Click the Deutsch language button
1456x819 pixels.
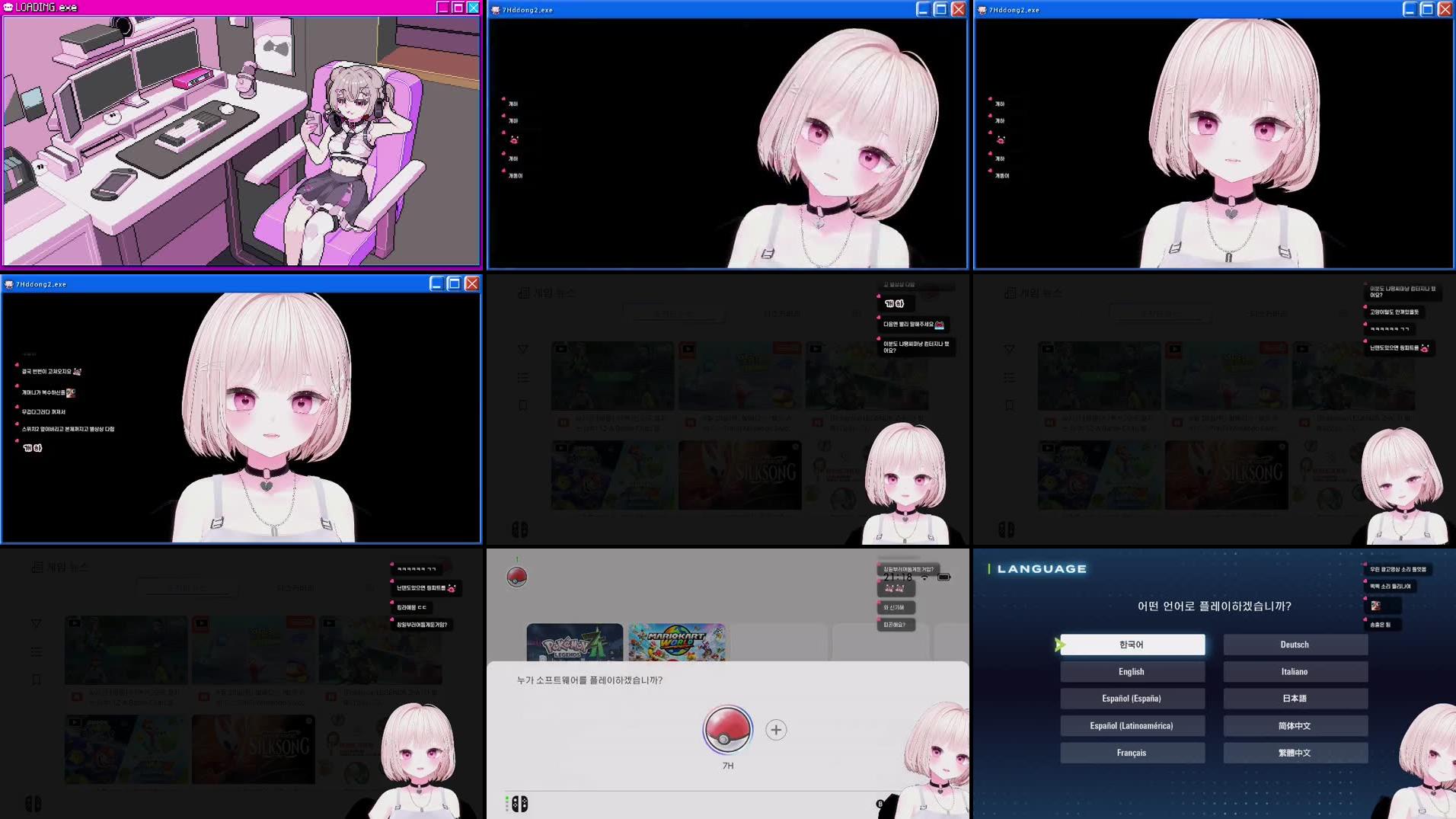click(1295, 644)
